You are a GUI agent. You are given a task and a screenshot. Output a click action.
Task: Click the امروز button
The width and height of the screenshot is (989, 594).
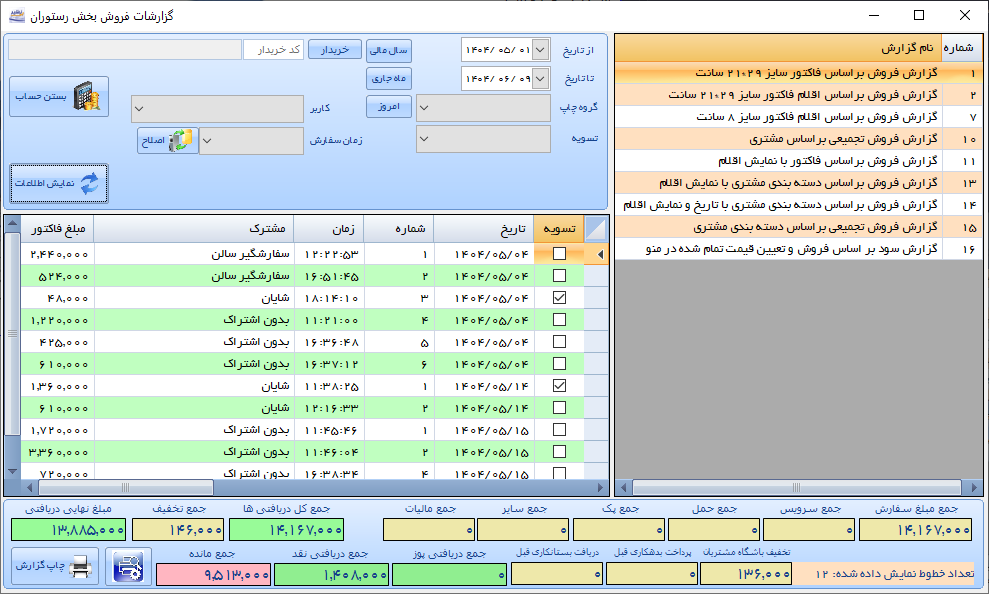389,107
